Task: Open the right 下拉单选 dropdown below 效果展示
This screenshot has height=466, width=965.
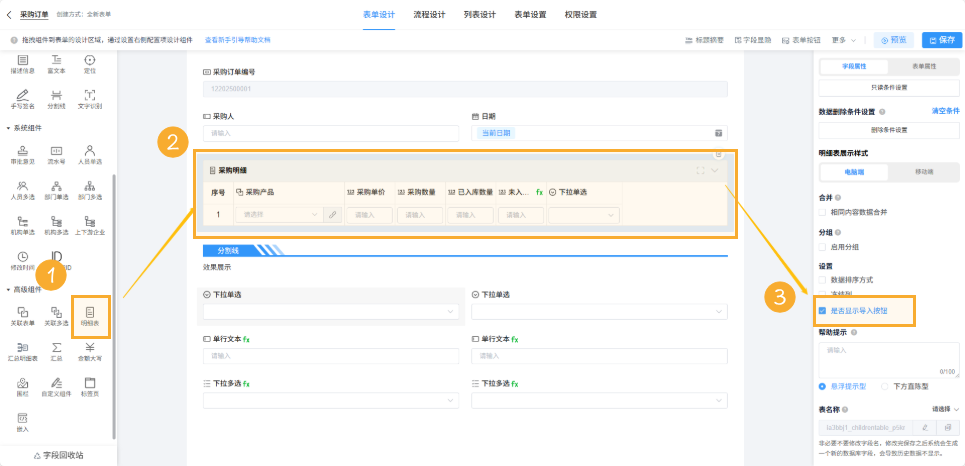Action: (599, 312)
